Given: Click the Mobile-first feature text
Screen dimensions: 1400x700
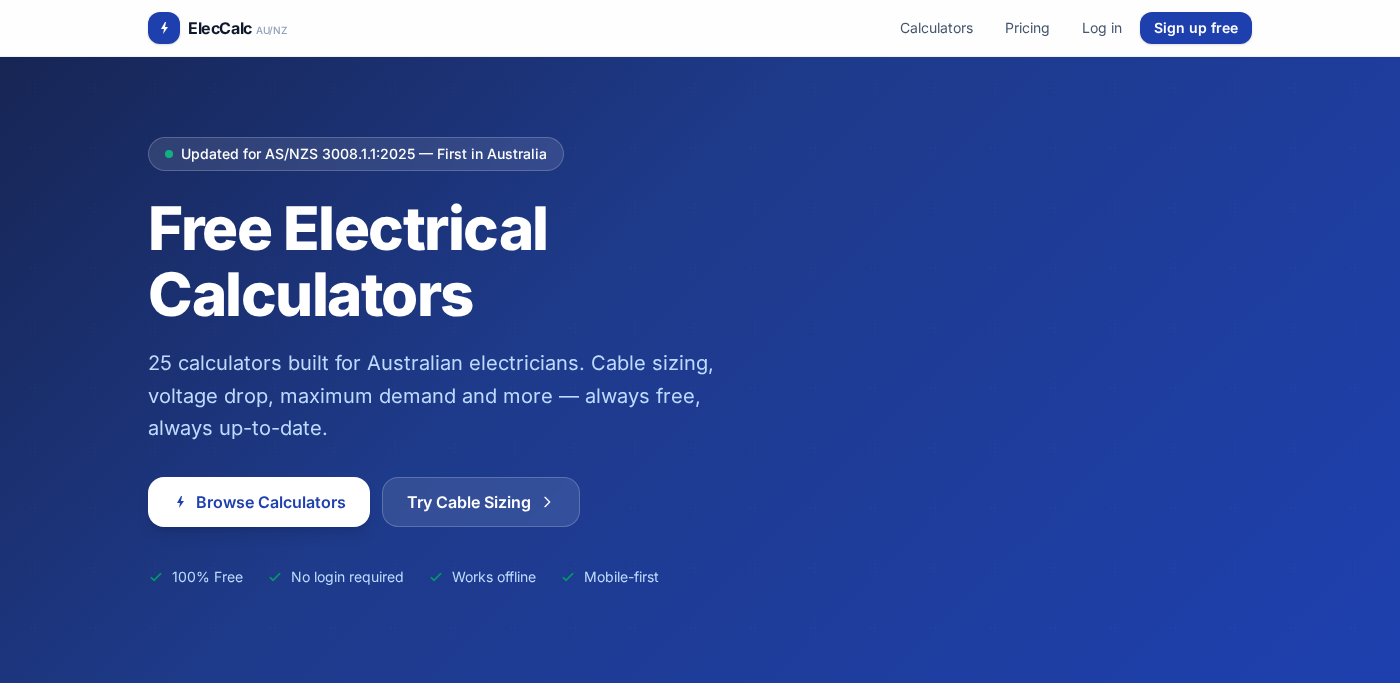Looking at the screenshot, I should click(x=621, y=577).
